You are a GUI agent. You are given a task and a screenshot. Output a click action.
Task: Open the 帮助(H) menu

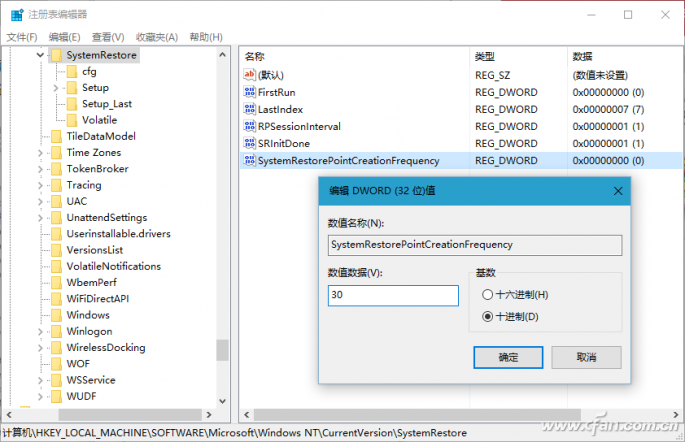pos(206,37)
